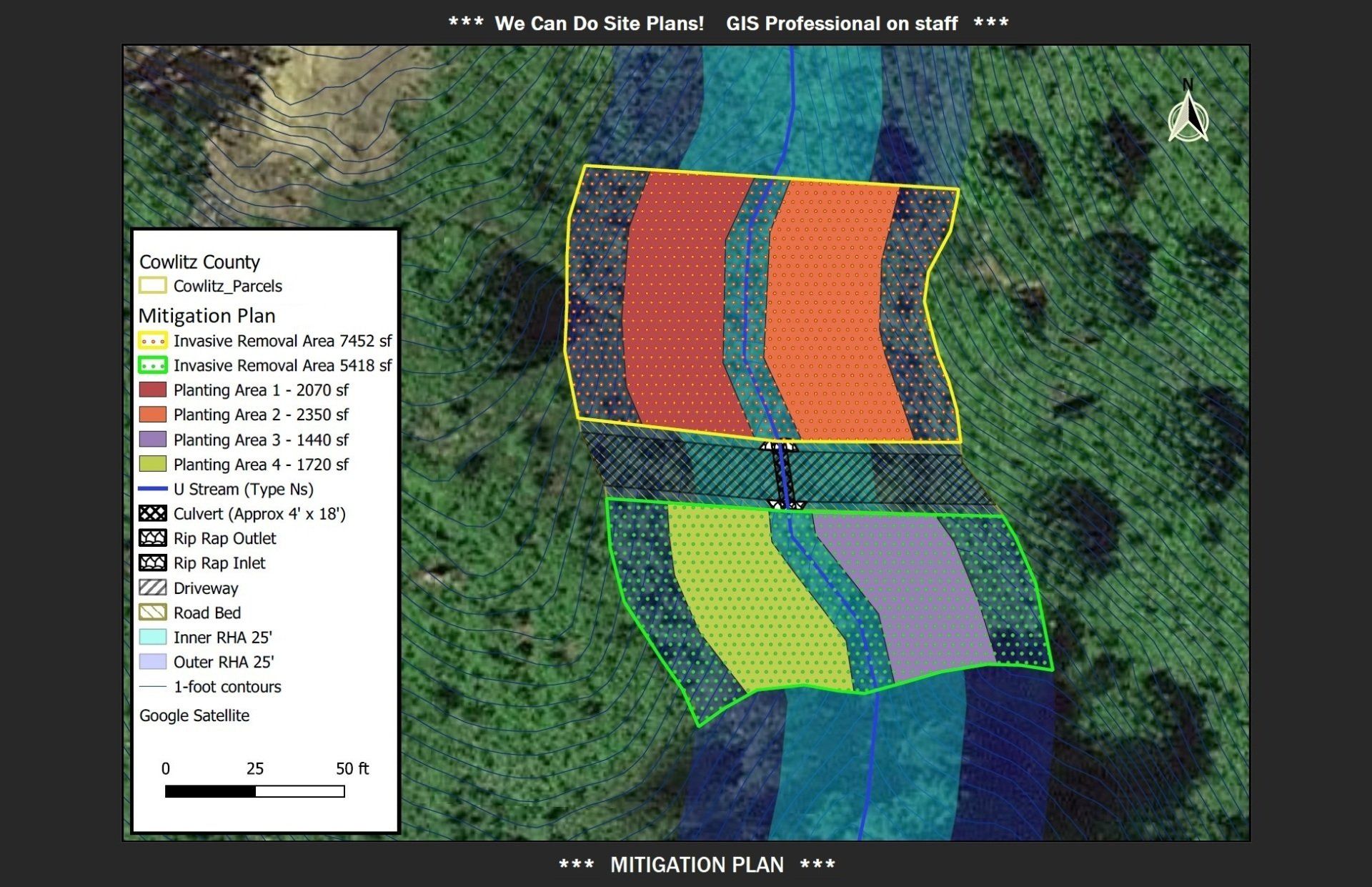
Task: Click the Planting Area 4 green swatch
Action: (x=152, y=465)
